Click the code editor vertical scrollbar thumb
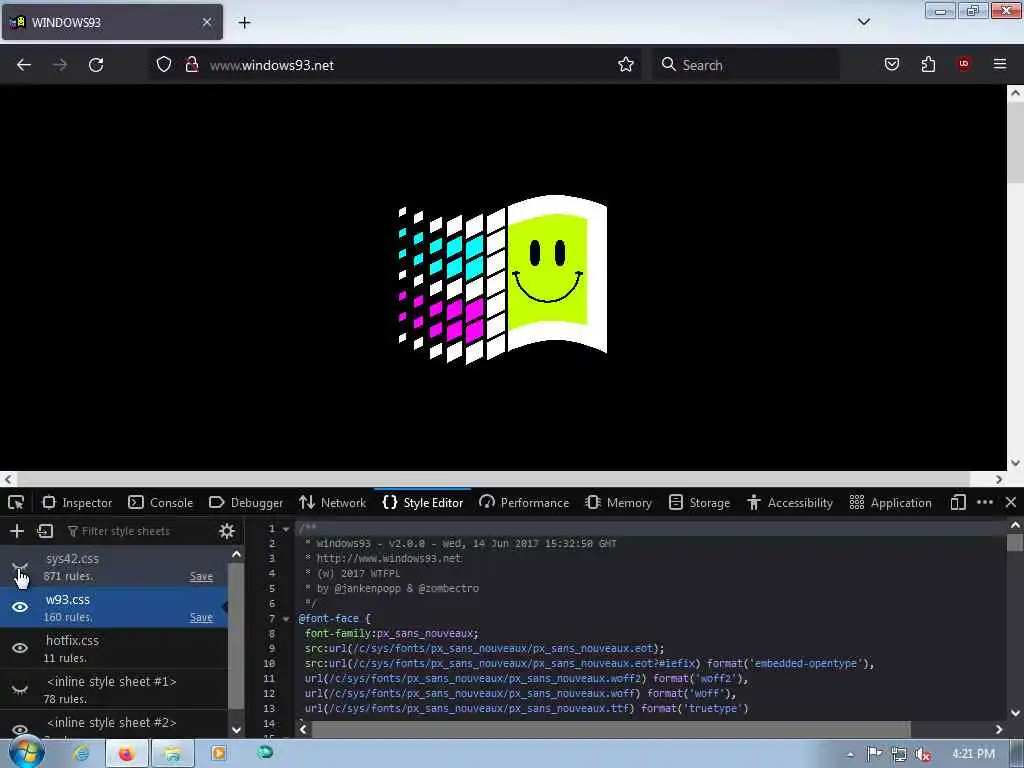The image size is (1024, 768). (1015, 543)
